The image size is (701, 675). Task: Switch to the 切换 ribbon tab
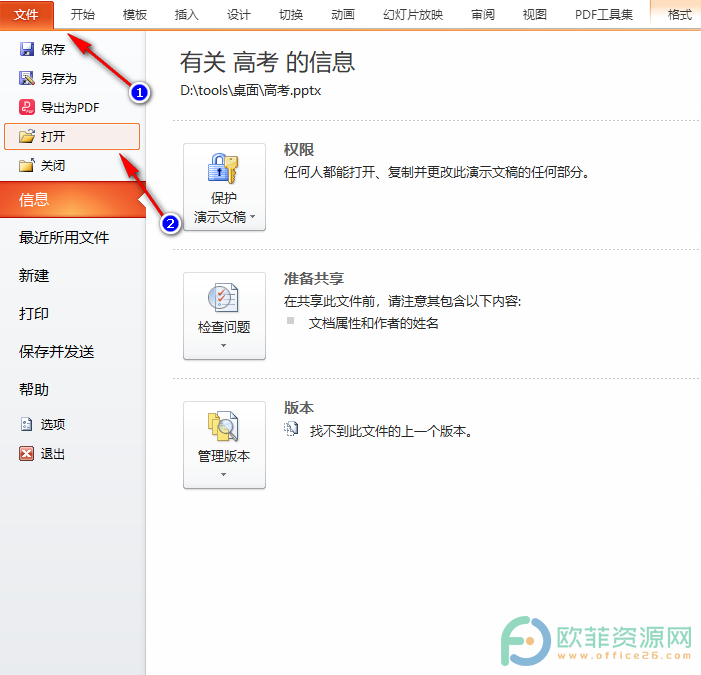point(291,15)
